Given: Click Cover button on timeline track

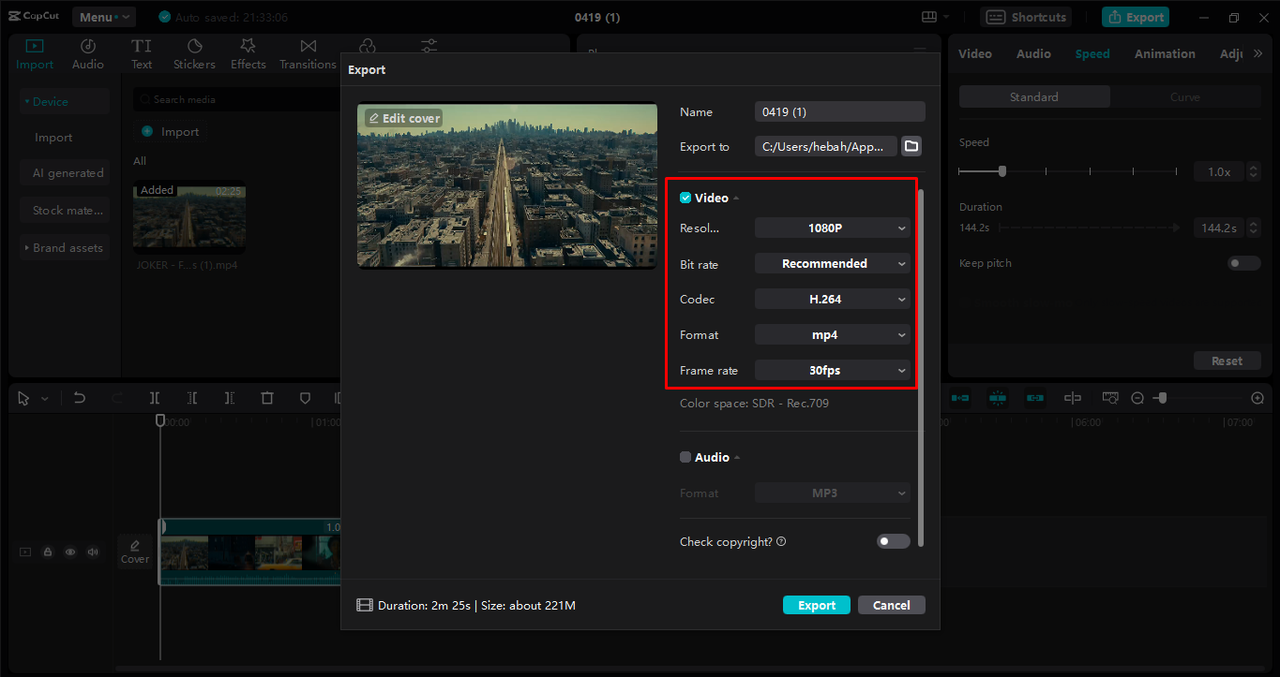Looking at the screenshot, I should tap(135, 551).
